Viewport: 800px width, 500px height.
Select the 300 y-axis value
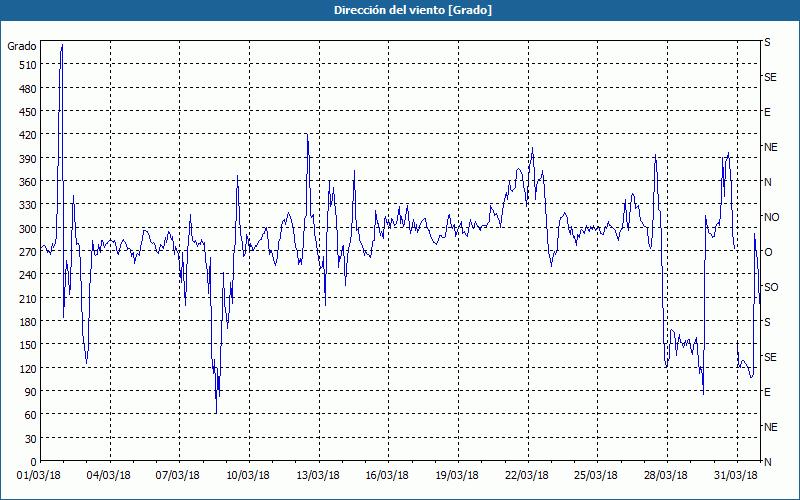pos(28,229)
